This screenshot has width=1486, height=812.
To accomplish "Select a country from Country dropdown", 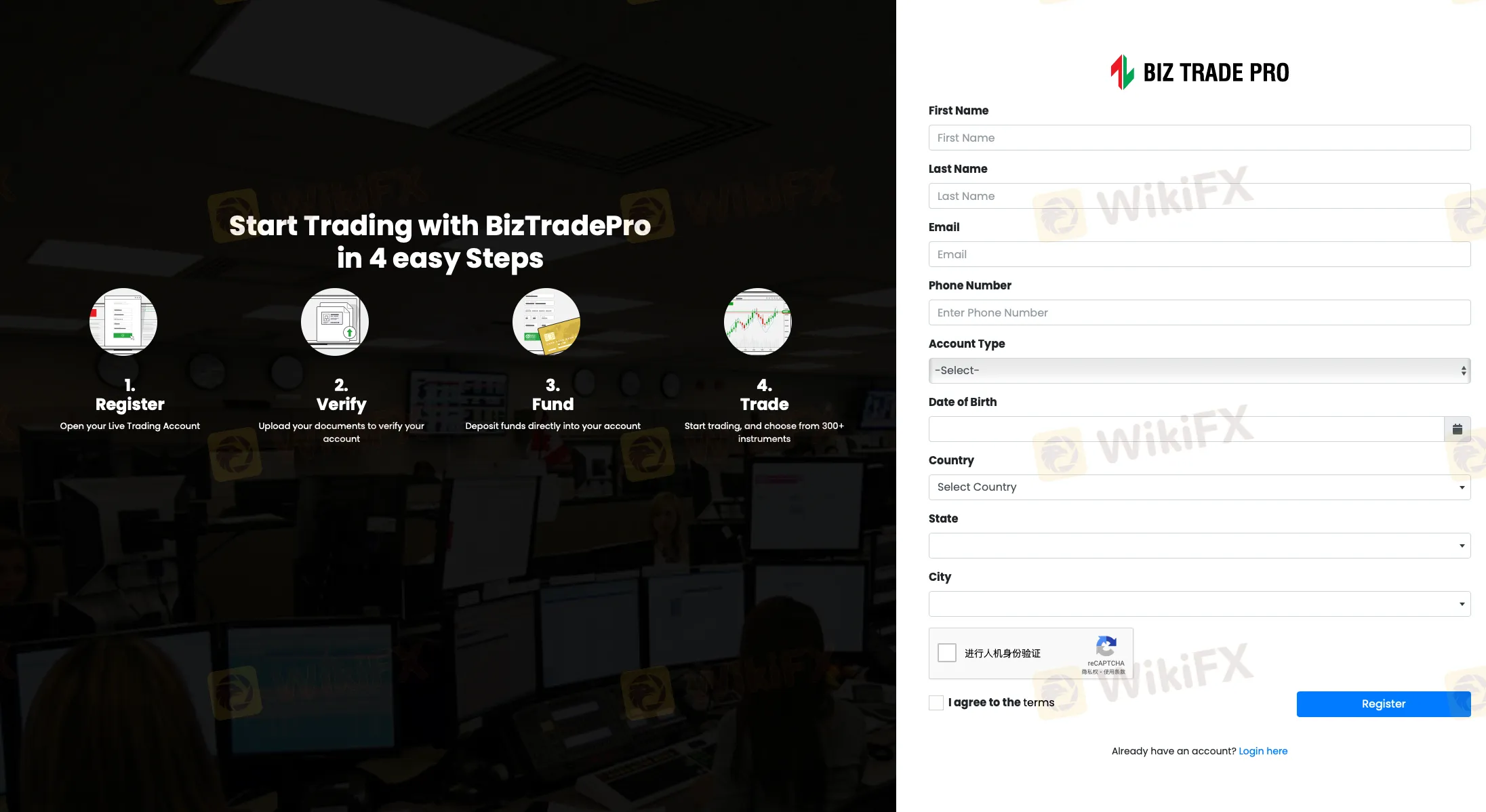I will tap(1200, 487).
